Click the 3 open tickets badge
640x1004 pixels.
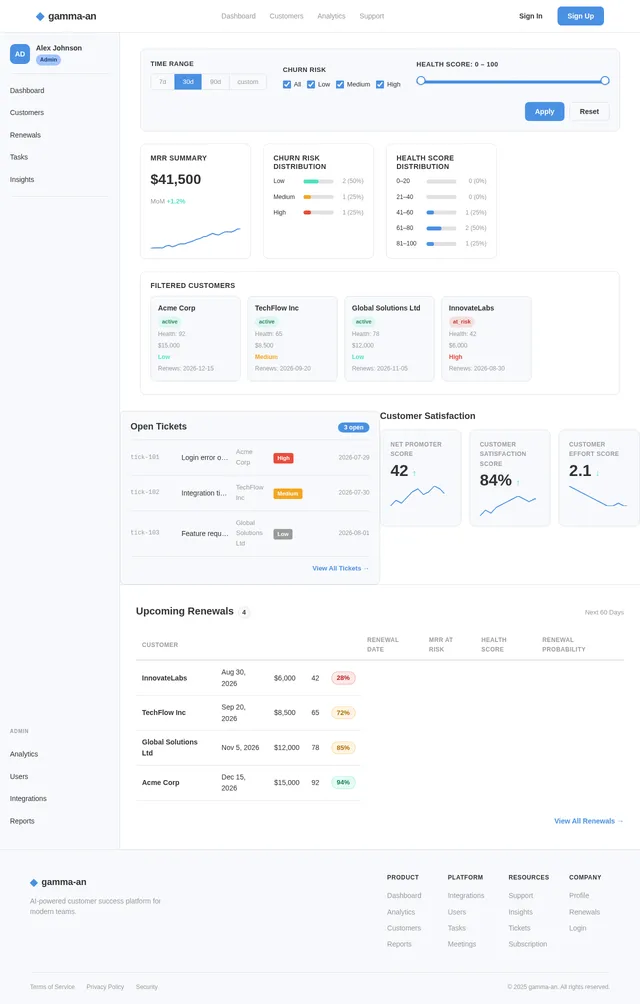pyautogui.click(x=353, y=427)
